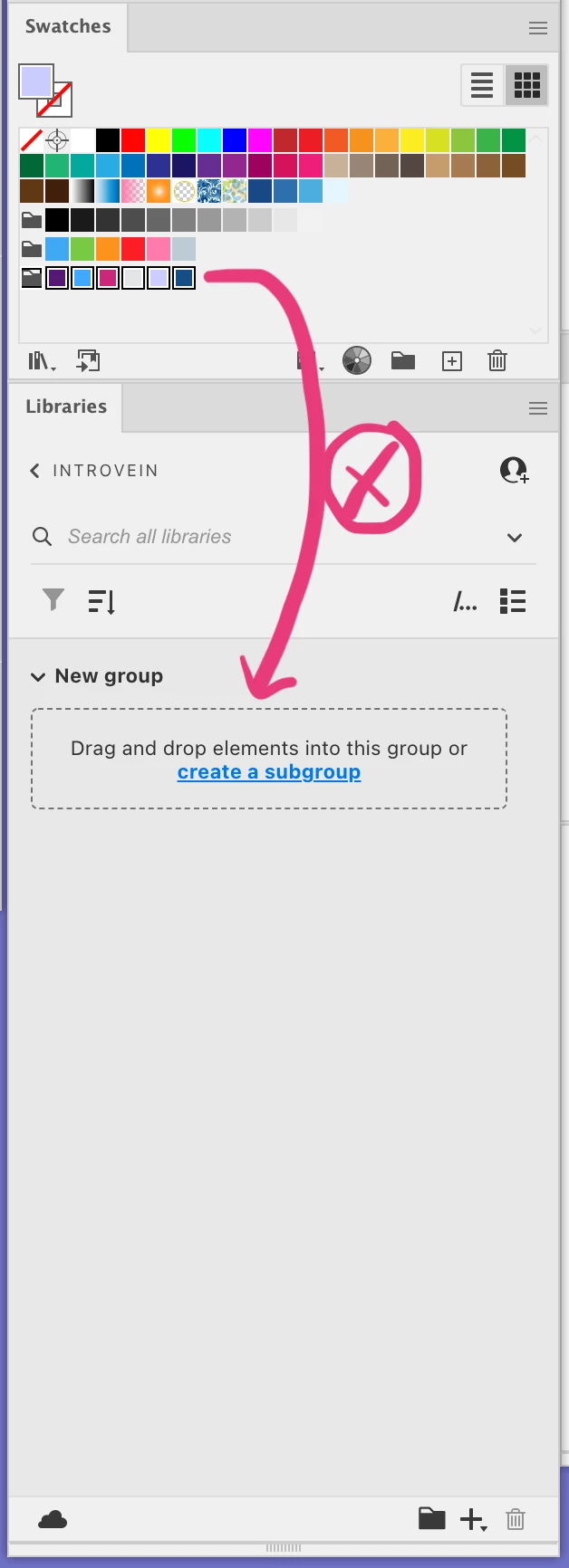Open the Swatch Libraries menu
Viewport: 569px width, 1568px height.
pyautogui.click(x=42, y=361)
